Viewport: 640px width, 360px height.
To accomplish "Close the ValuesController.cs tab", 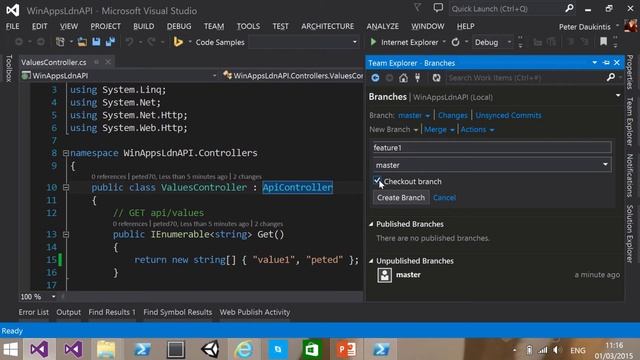I will (108, 62).
